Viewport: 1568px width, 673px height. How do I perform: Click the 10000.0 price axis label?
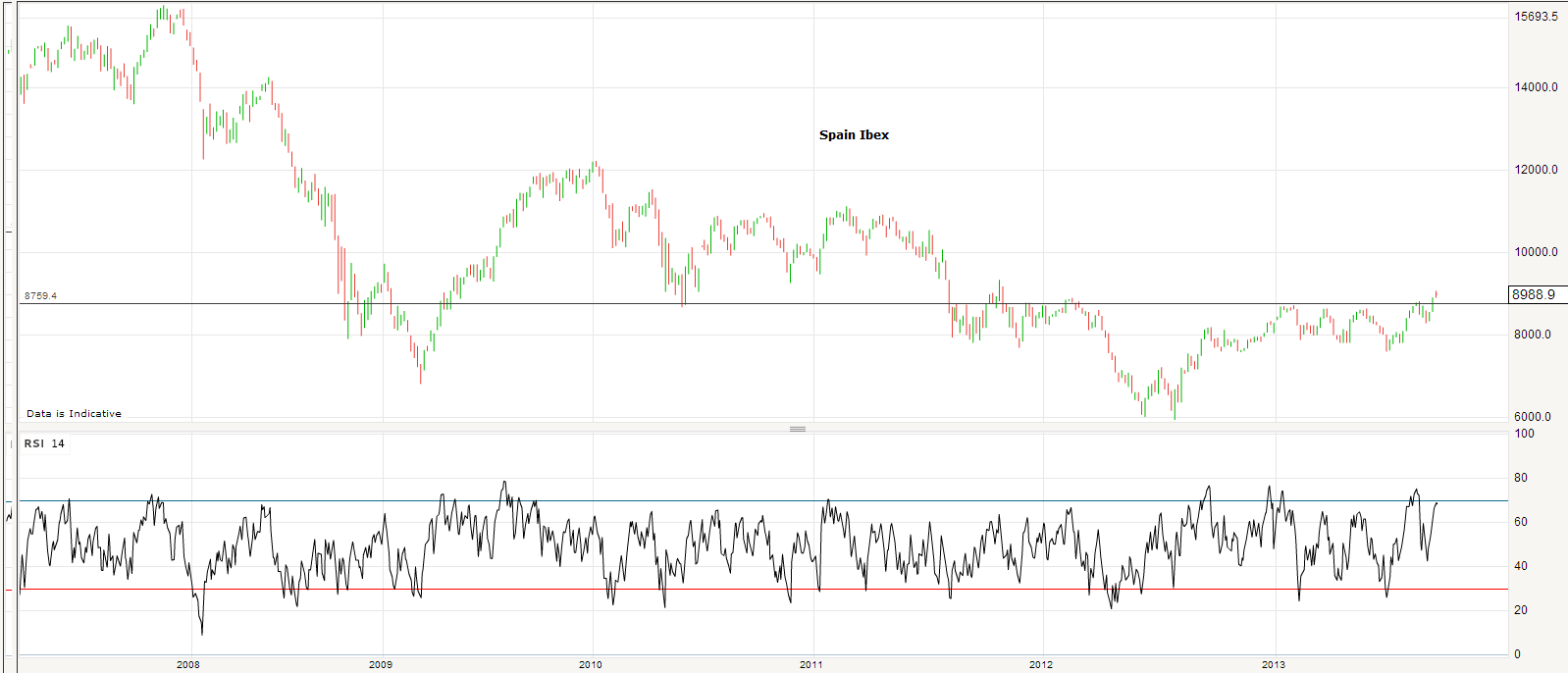(x=1536, y=252)
